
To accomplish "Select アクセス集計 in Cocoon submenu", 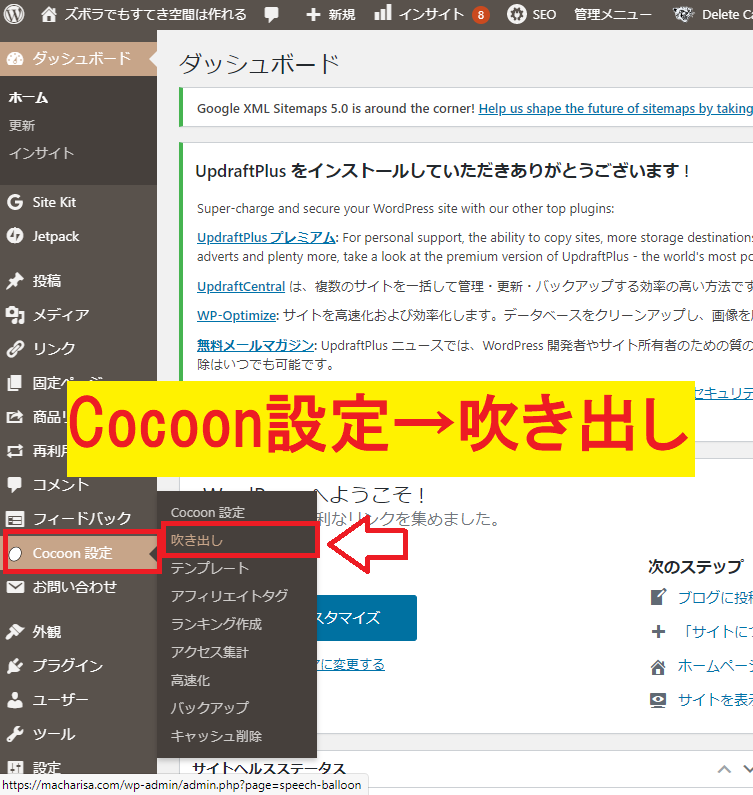I will pyautogui.click(x=209, y=652).
